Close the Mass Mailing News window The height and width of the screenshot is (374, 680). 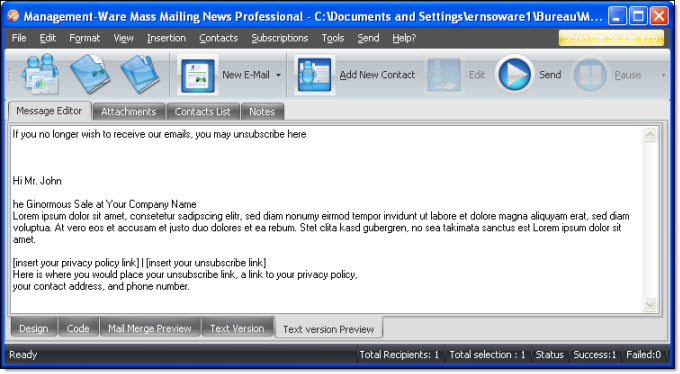point(659,16)
